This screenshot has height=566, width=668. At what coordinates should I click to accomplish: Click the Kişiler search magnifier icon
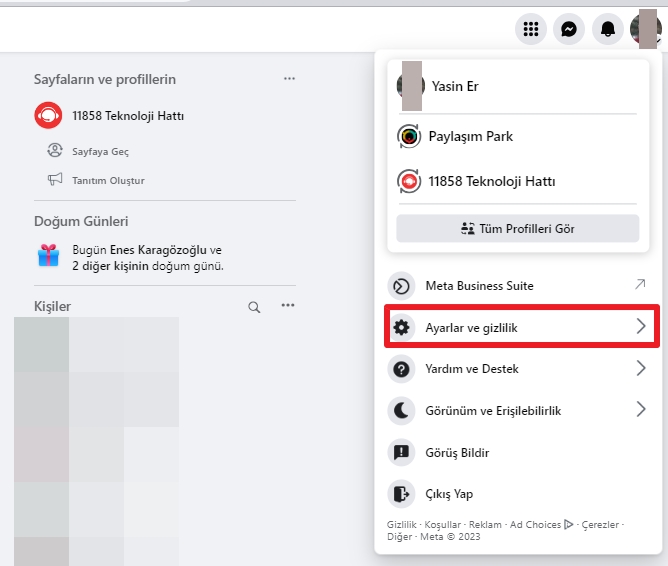click(254, 307)
